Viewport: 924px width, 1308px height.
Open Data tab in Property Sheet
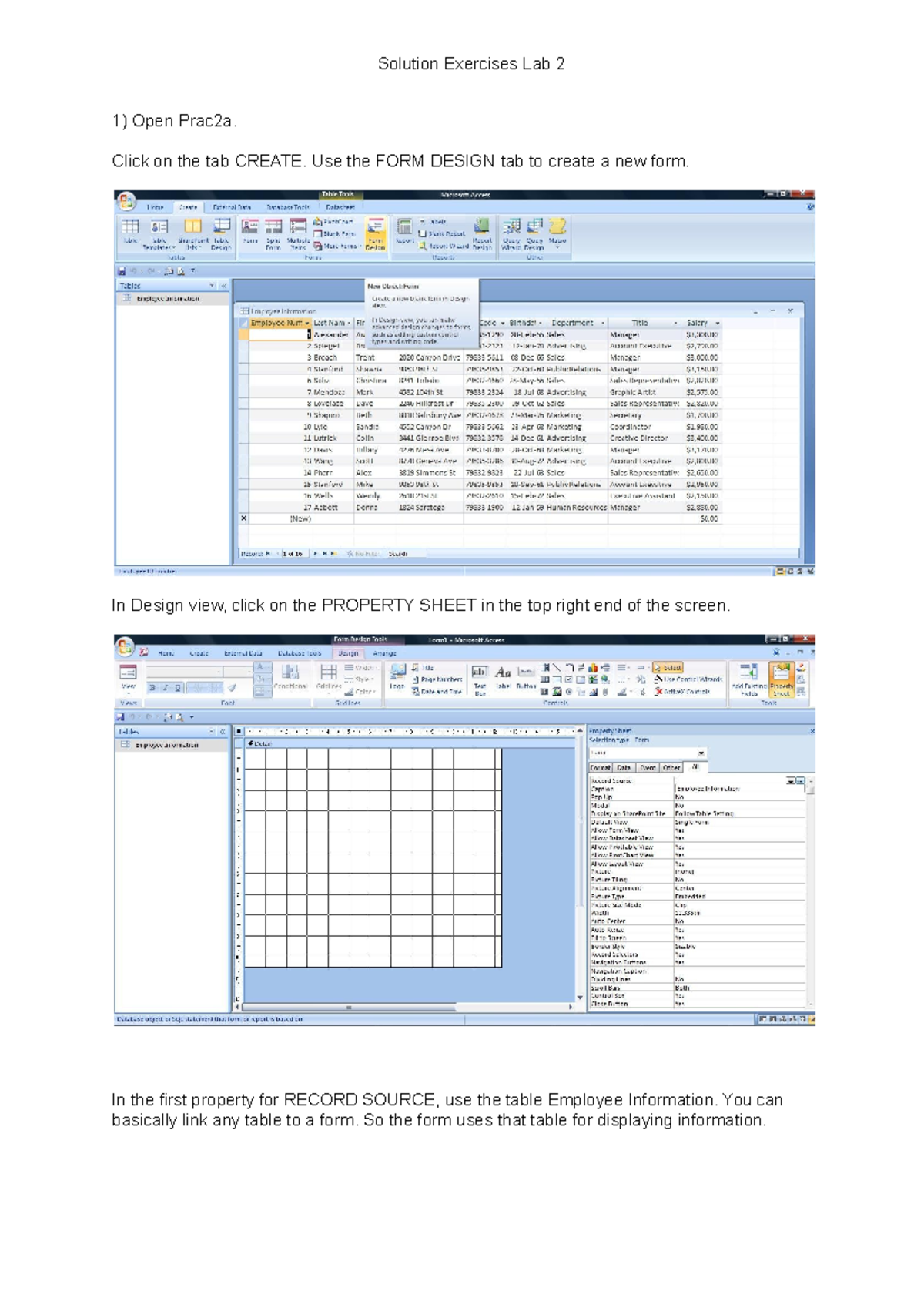[624, 767]
